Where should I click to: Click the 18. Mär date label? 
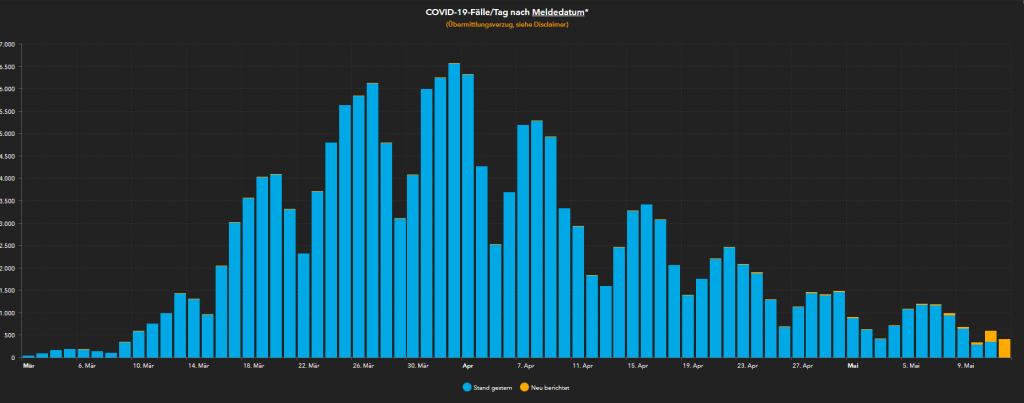pos(253,366)
